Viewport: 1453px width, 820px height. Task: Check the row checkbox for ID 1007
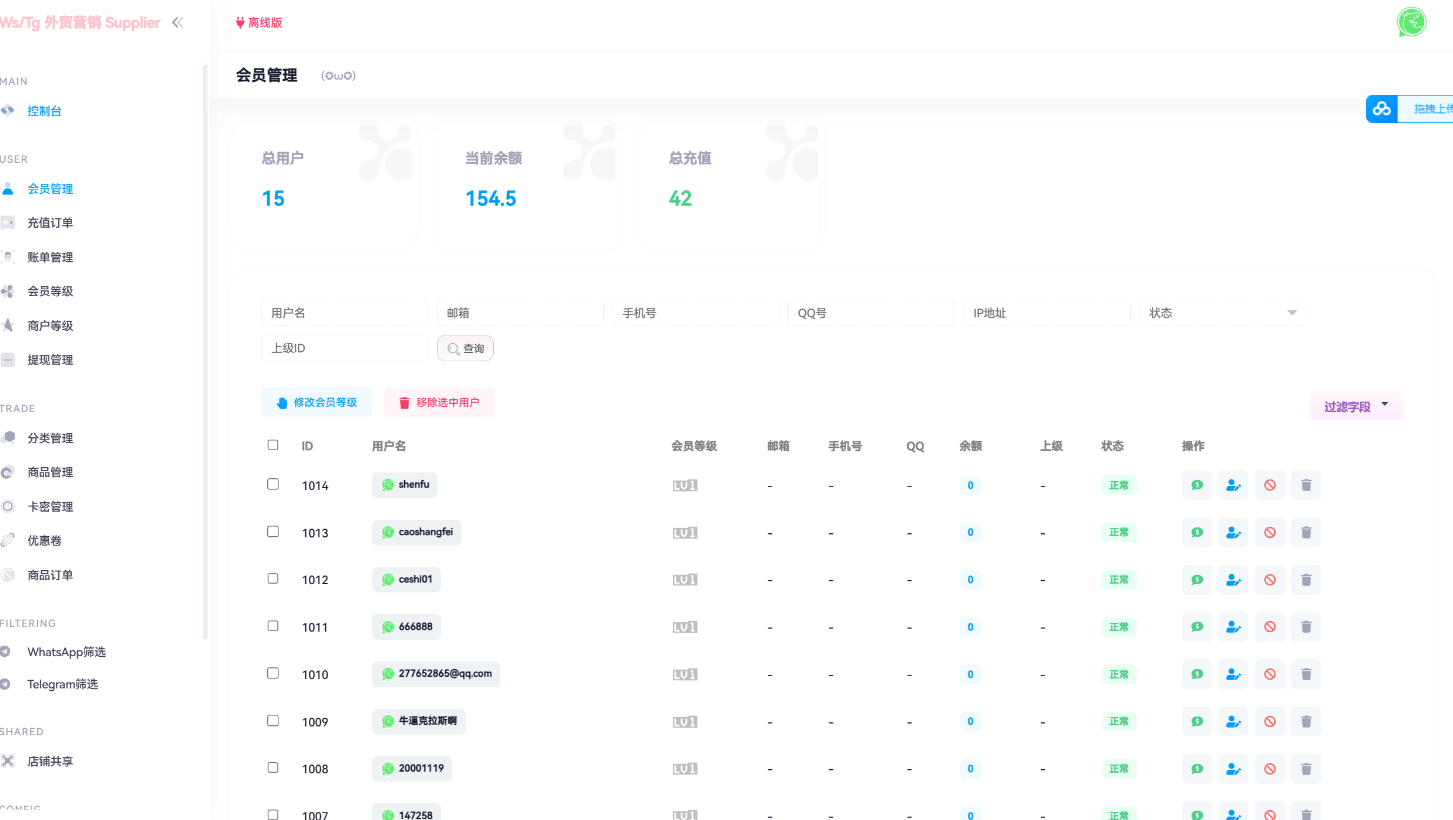(x=273, y=814)
